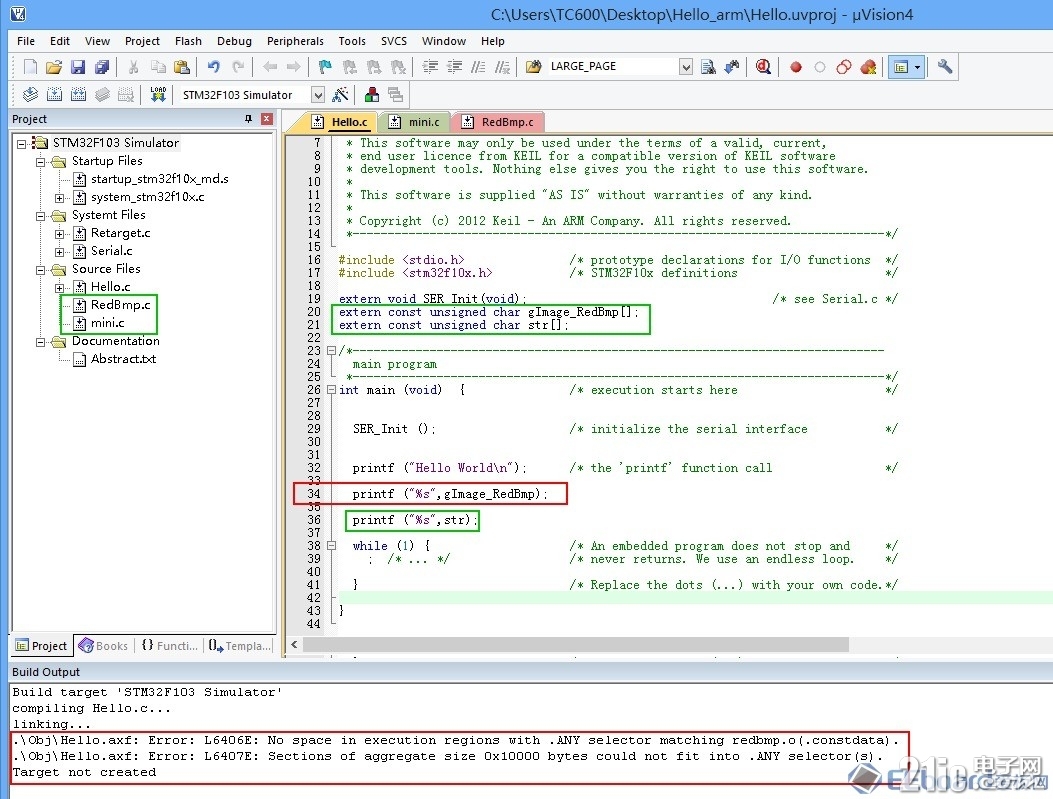Viewport: 1053px width, 799px height.
Task: Undo the last edit
Action: [214, 66]
